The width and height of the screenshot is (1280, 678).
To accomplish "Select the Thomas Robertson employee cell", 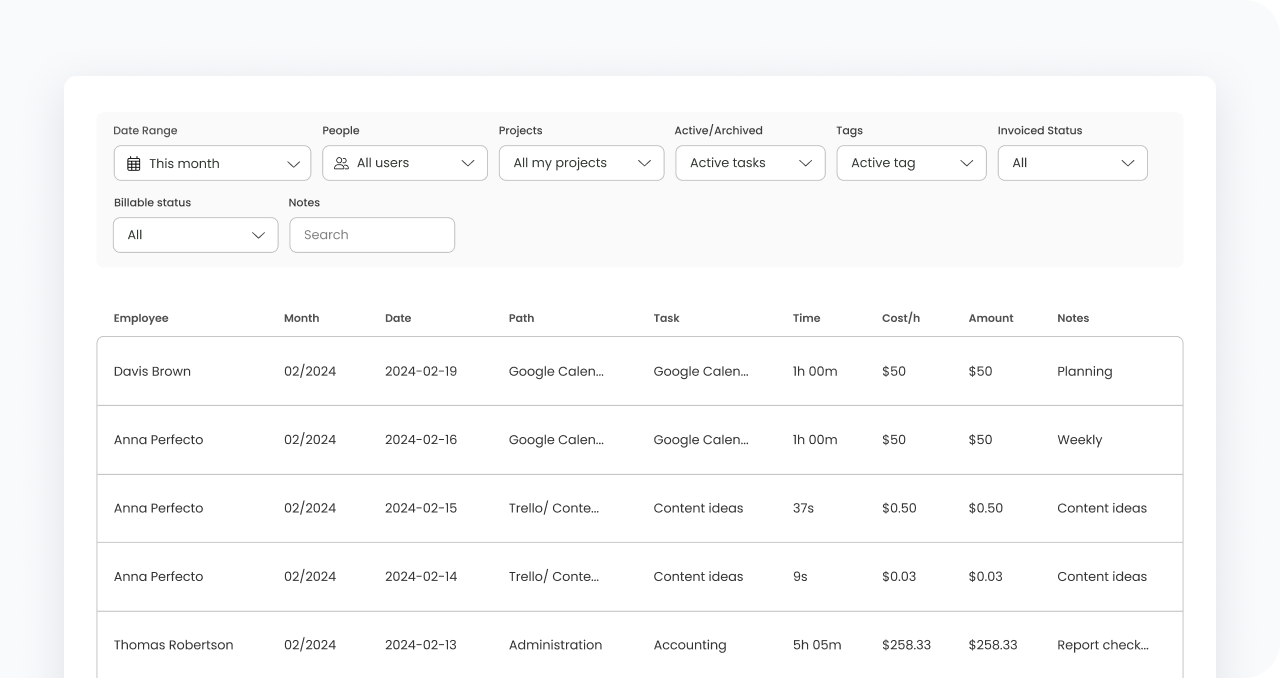I will point(174,645).
